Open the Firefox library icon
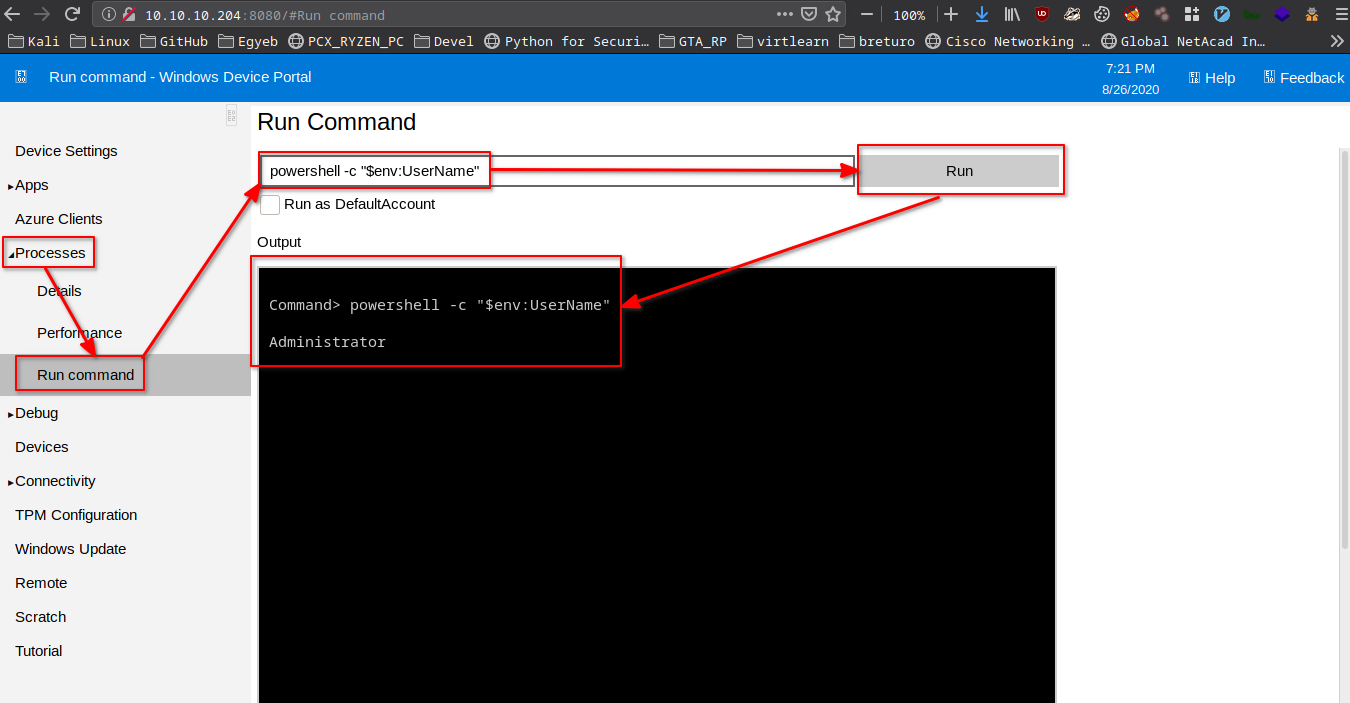The width and height of the screenshot is (1350, 703). click(1012, 14)
